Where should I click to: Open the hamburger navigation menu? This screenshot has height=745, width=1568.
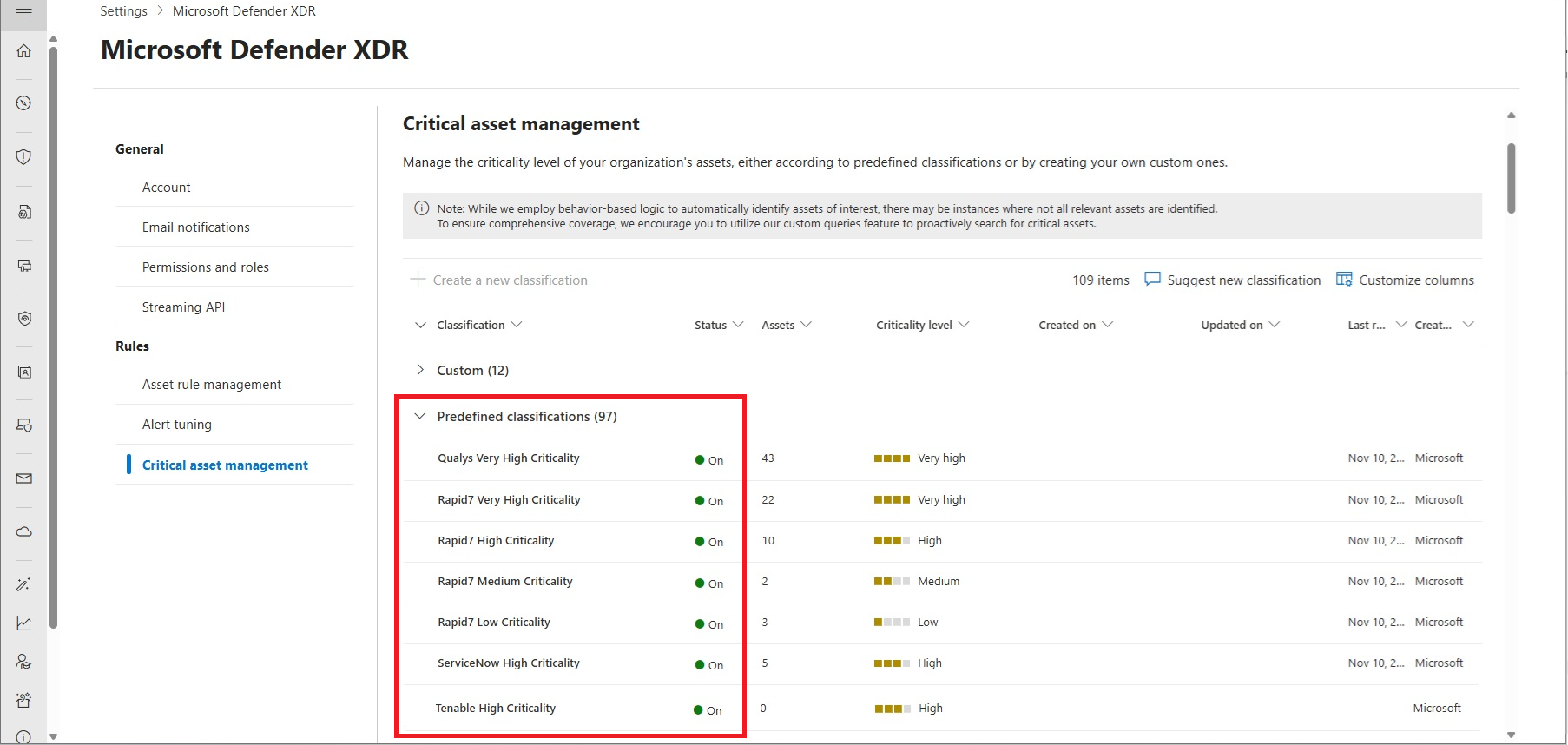[23, 13]
